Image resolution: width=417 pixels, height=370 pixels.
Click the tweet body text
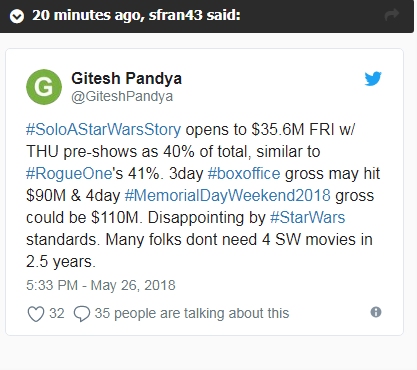coord(203,195)
